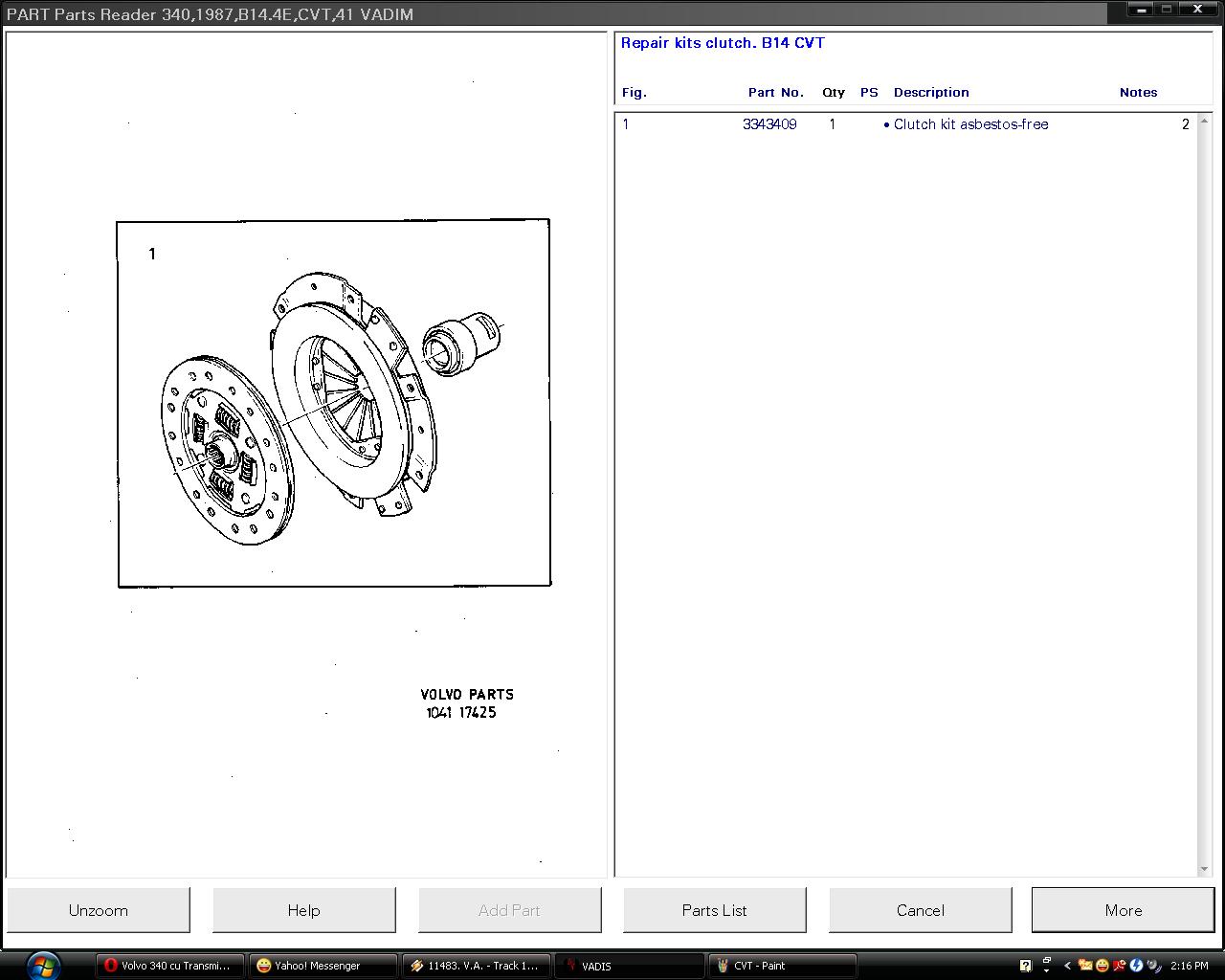Click the volume speaker tray icon
Screen dimensions: 1225x980
(1153, 966)
